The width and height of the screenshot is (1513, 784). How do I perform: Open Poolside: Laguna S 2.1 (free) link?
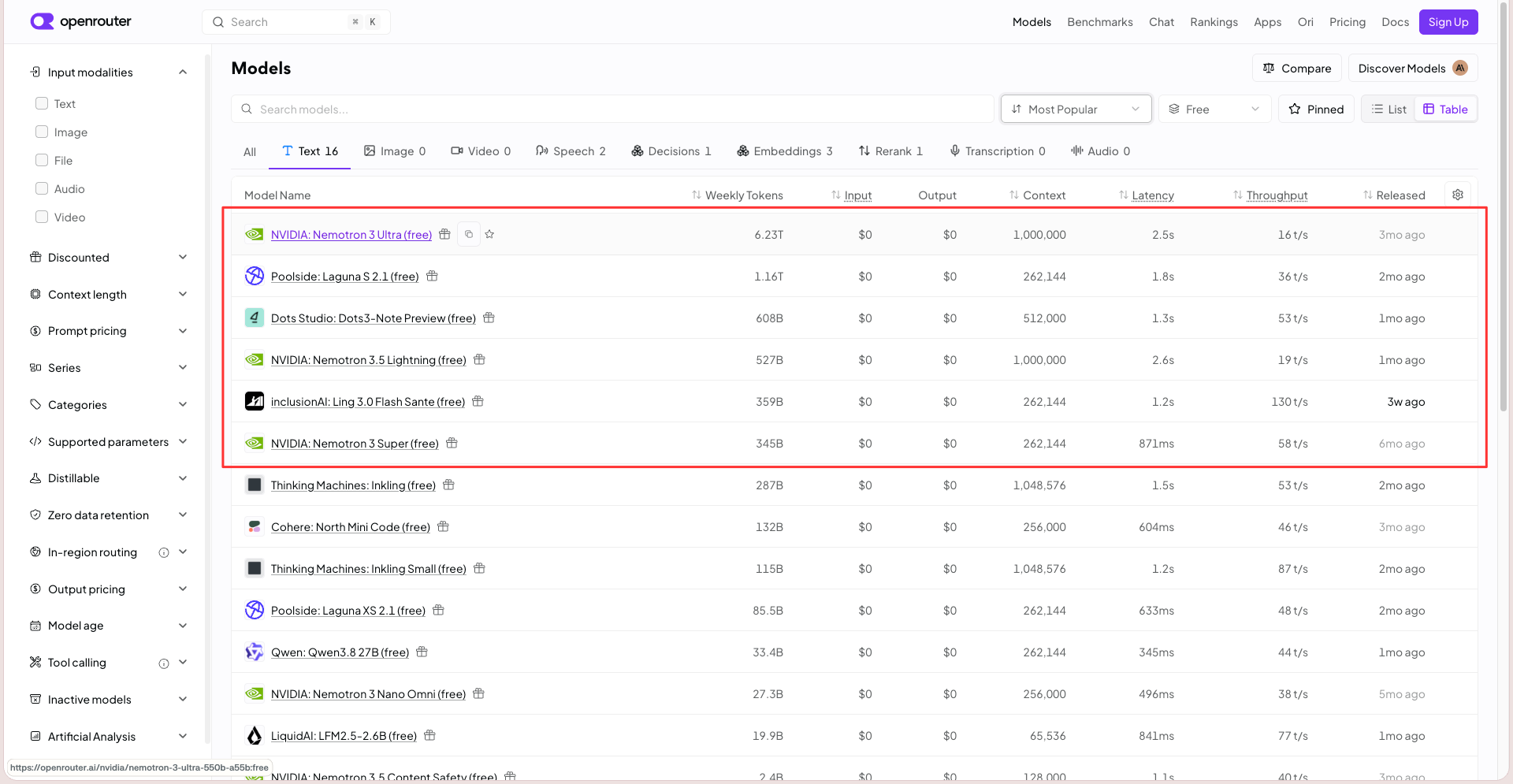(345, 277)
